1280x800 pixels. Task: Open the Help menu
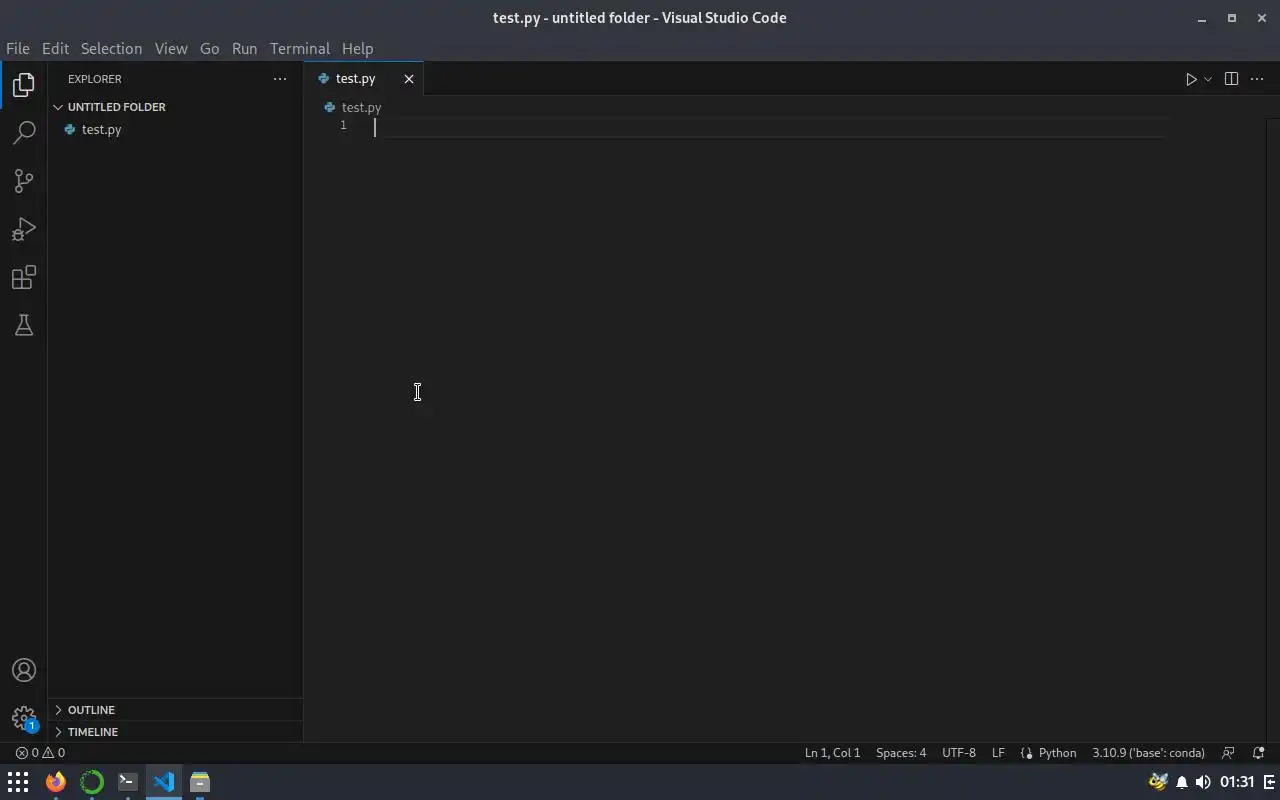pyautogui.click(x=357, y=48)
